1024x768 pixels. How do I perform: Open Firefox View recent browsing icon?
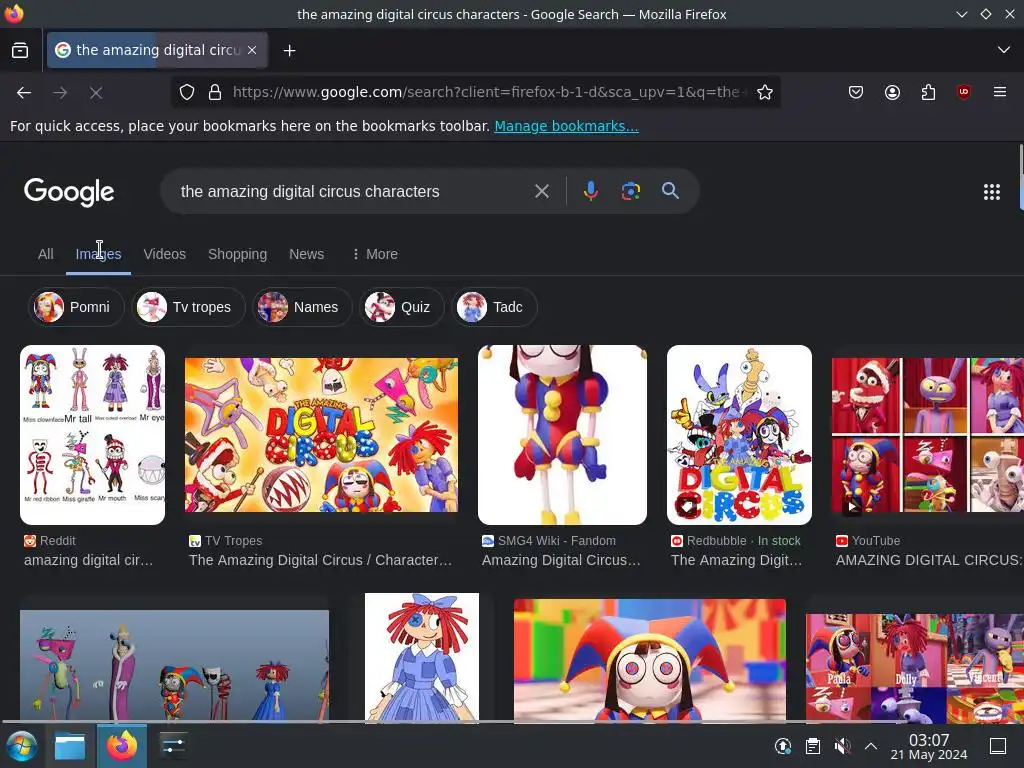(x=20, y=50)
